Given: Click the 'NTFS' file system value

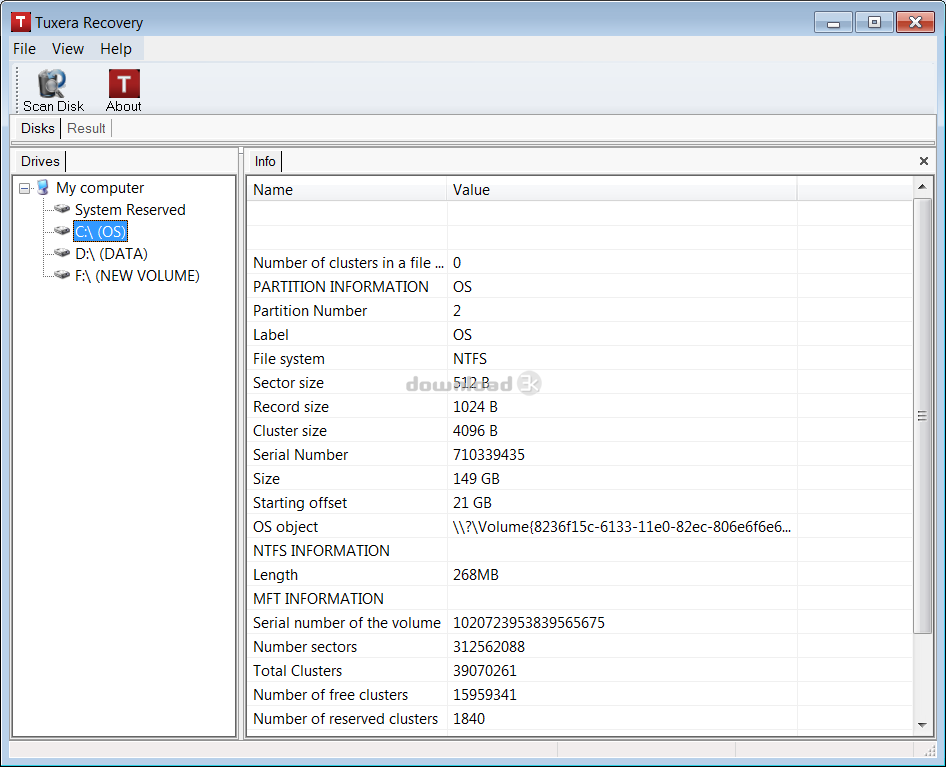Looking at the screenshot, I should click(470, 359).
